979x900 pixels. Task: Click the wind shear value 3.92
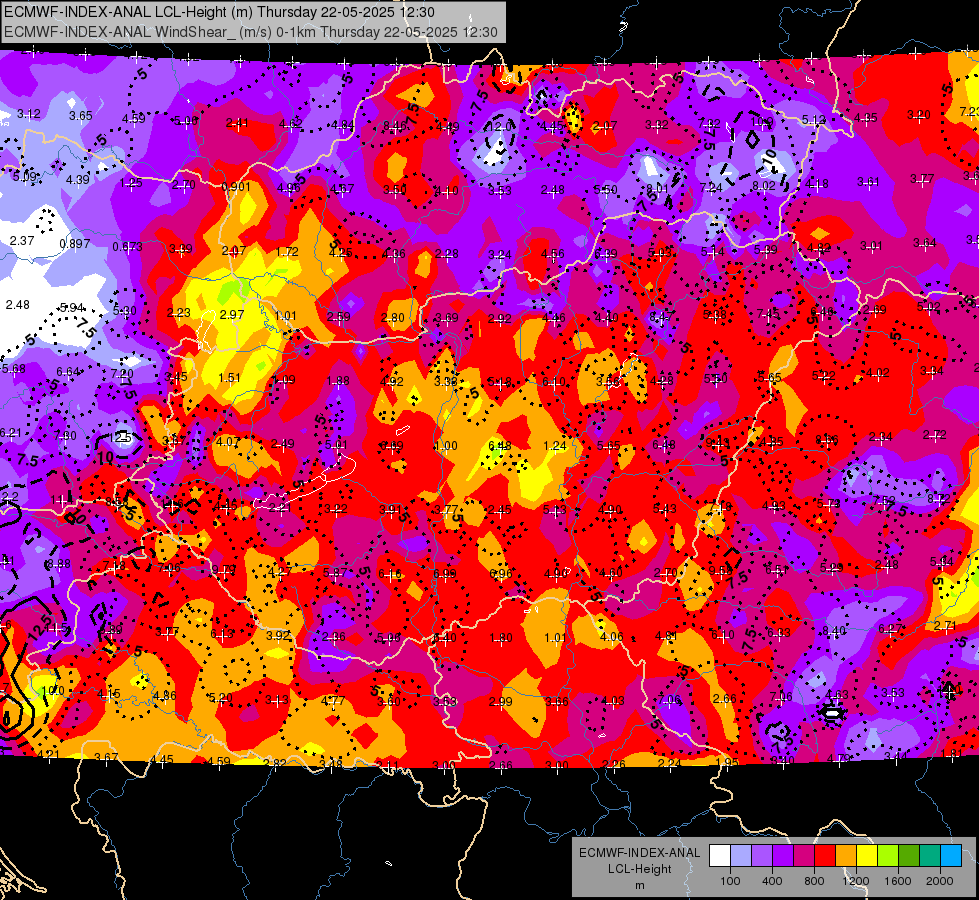pos(278,635)
